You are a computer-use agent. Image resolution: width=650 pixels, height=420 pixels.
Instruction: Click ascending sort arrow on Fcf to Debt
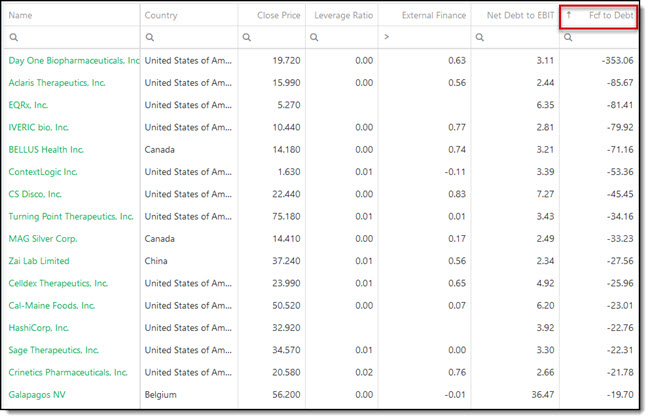click(x=569, y=15)
